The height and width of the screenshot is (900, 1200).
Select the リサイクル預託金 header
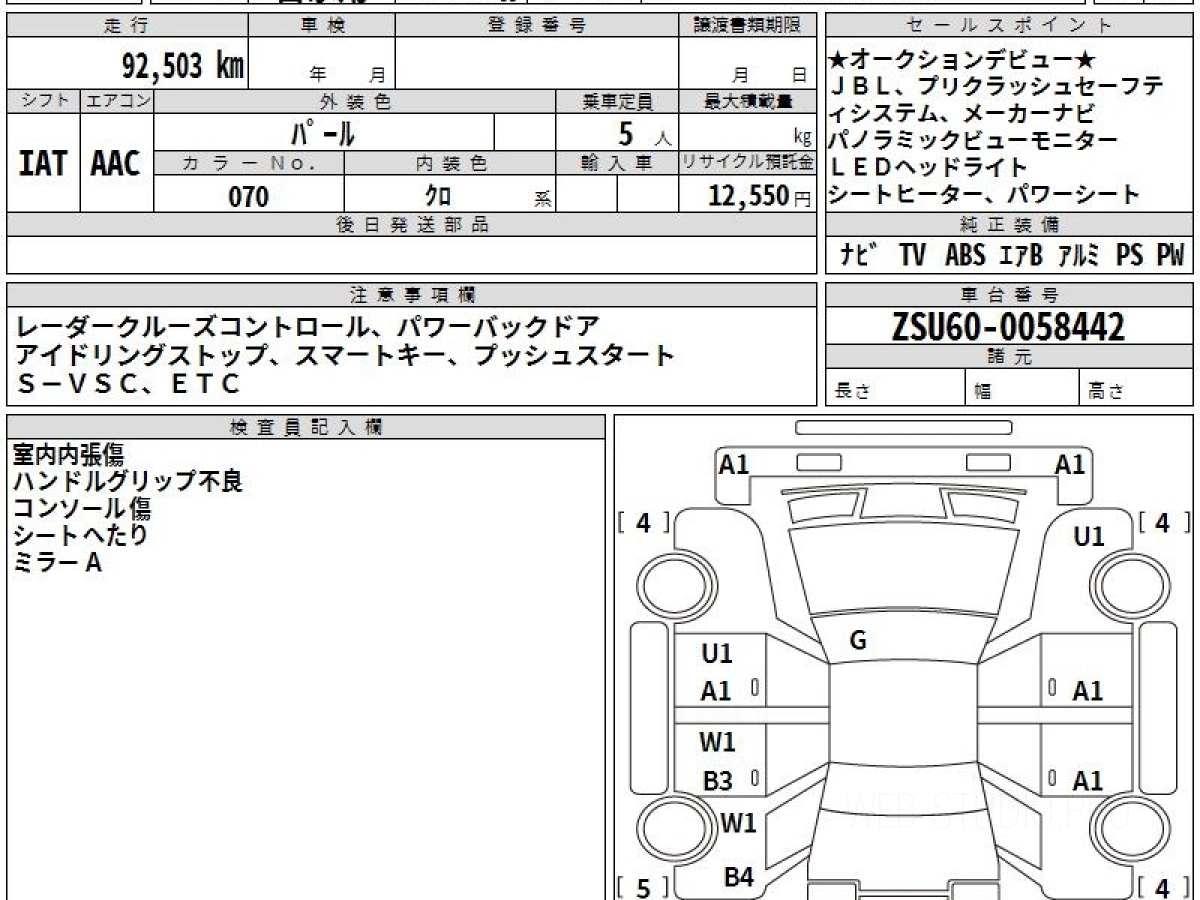click(x=747, y=163)
